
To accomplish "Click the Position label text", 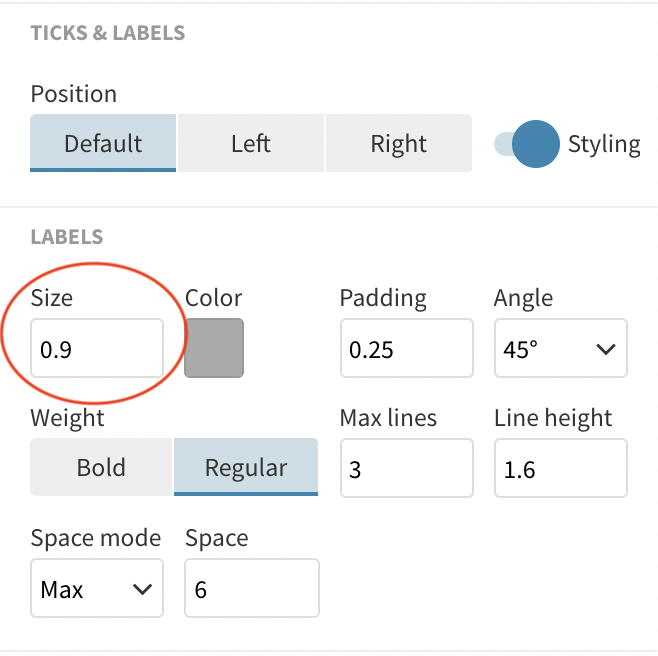I will [x=74, y=94].
